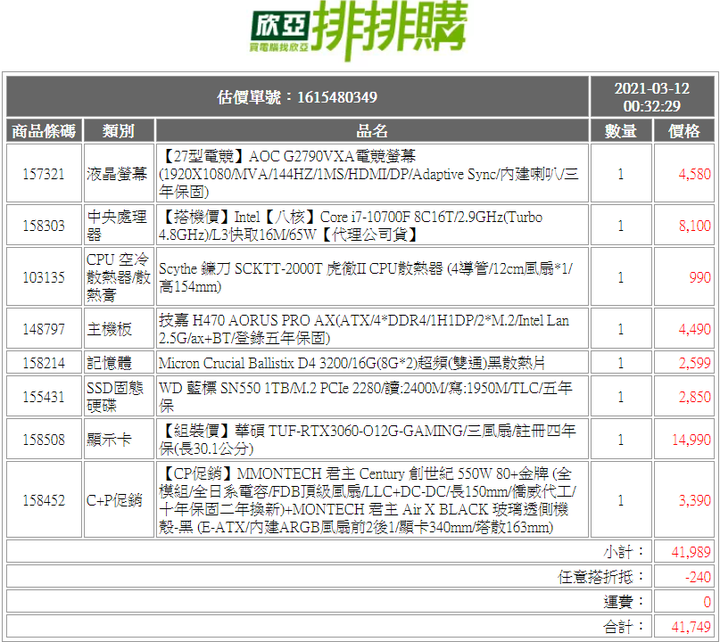Click barcode 158303
This screenshot has width=720, height=642.
[x=44, y=225]
